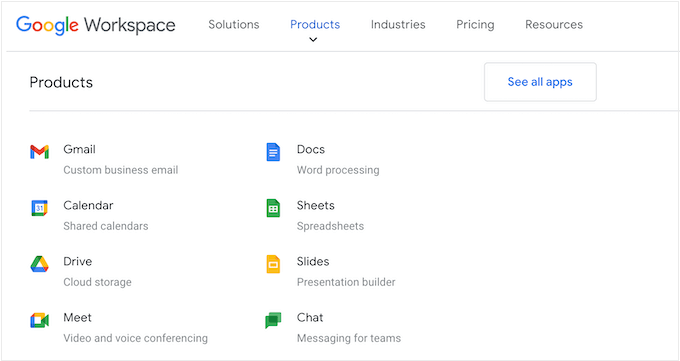Click the Gmail envelope icon
Image resolution: width=680 pixels, height=361 pixels.
39,152
